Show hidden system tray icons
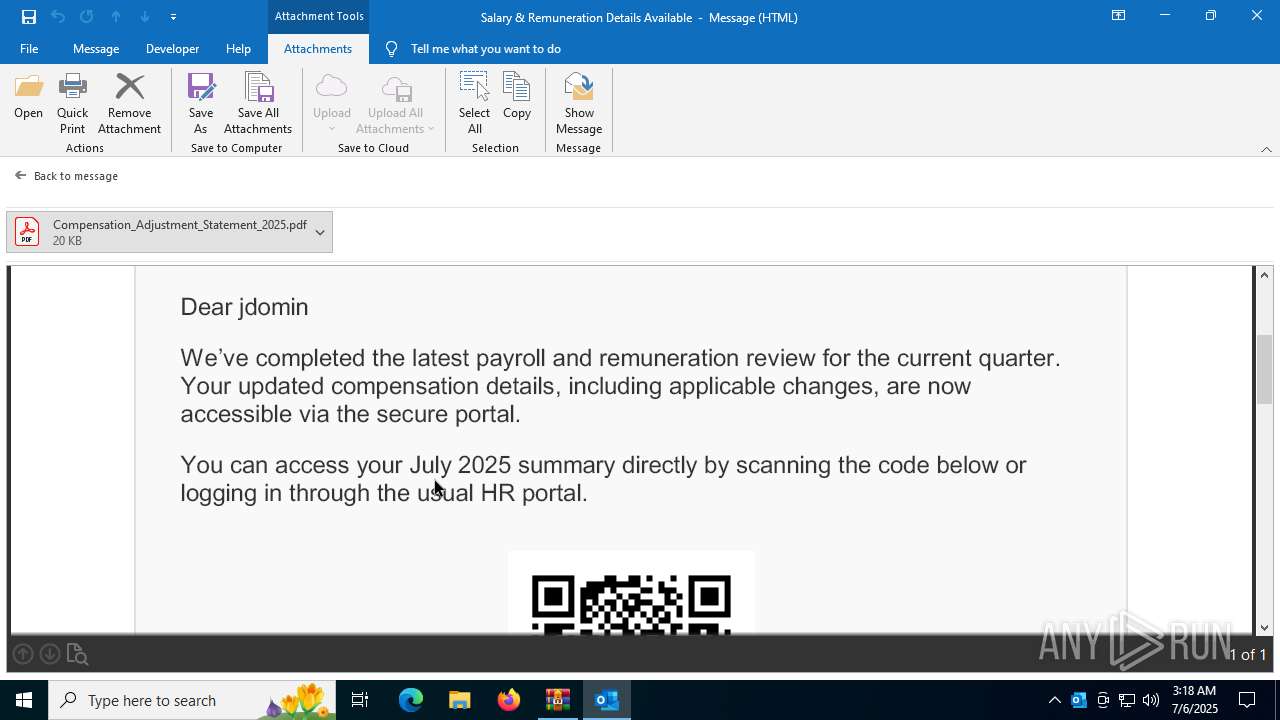 (x=1055, y=700)
